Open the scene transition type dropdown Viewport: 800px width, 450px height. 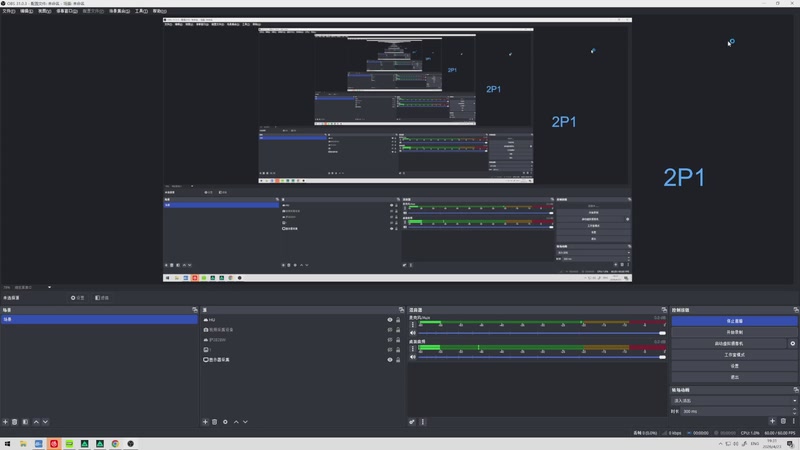coord(734,401)
